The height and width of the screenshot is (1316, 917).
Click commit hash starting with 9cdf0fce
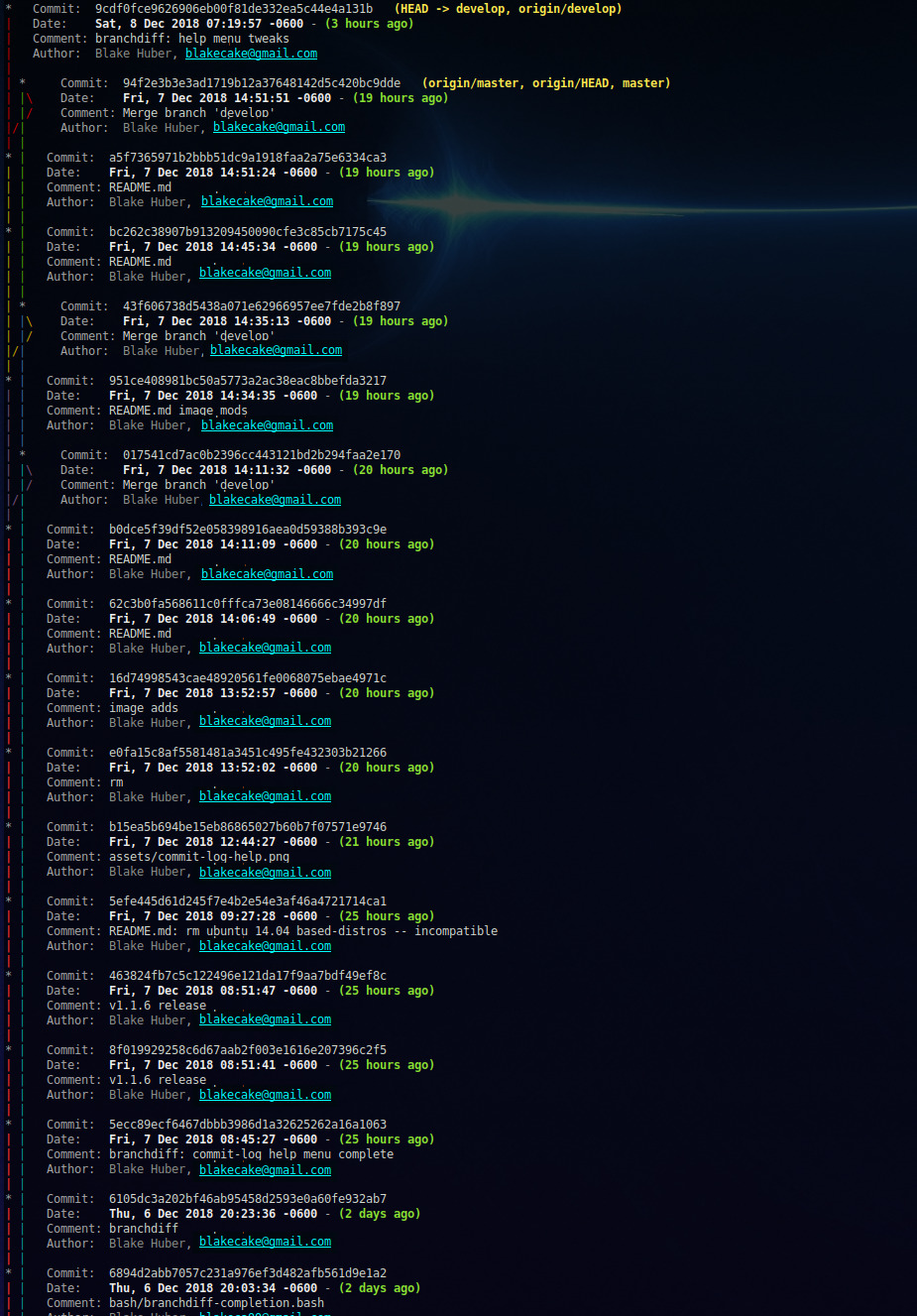click(x=234, y=9)
